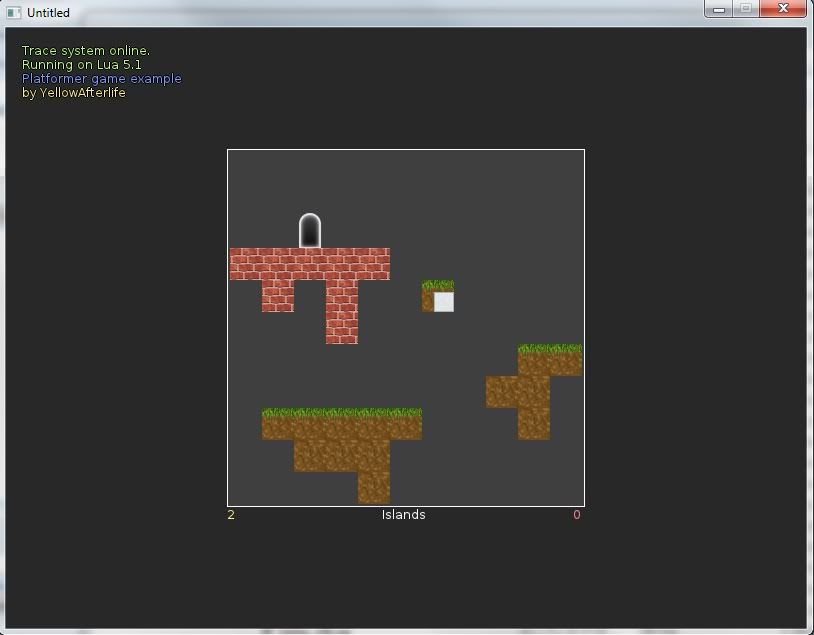
Task: Click the 'Trace system online.' text
Action: (x=86, y=50)
